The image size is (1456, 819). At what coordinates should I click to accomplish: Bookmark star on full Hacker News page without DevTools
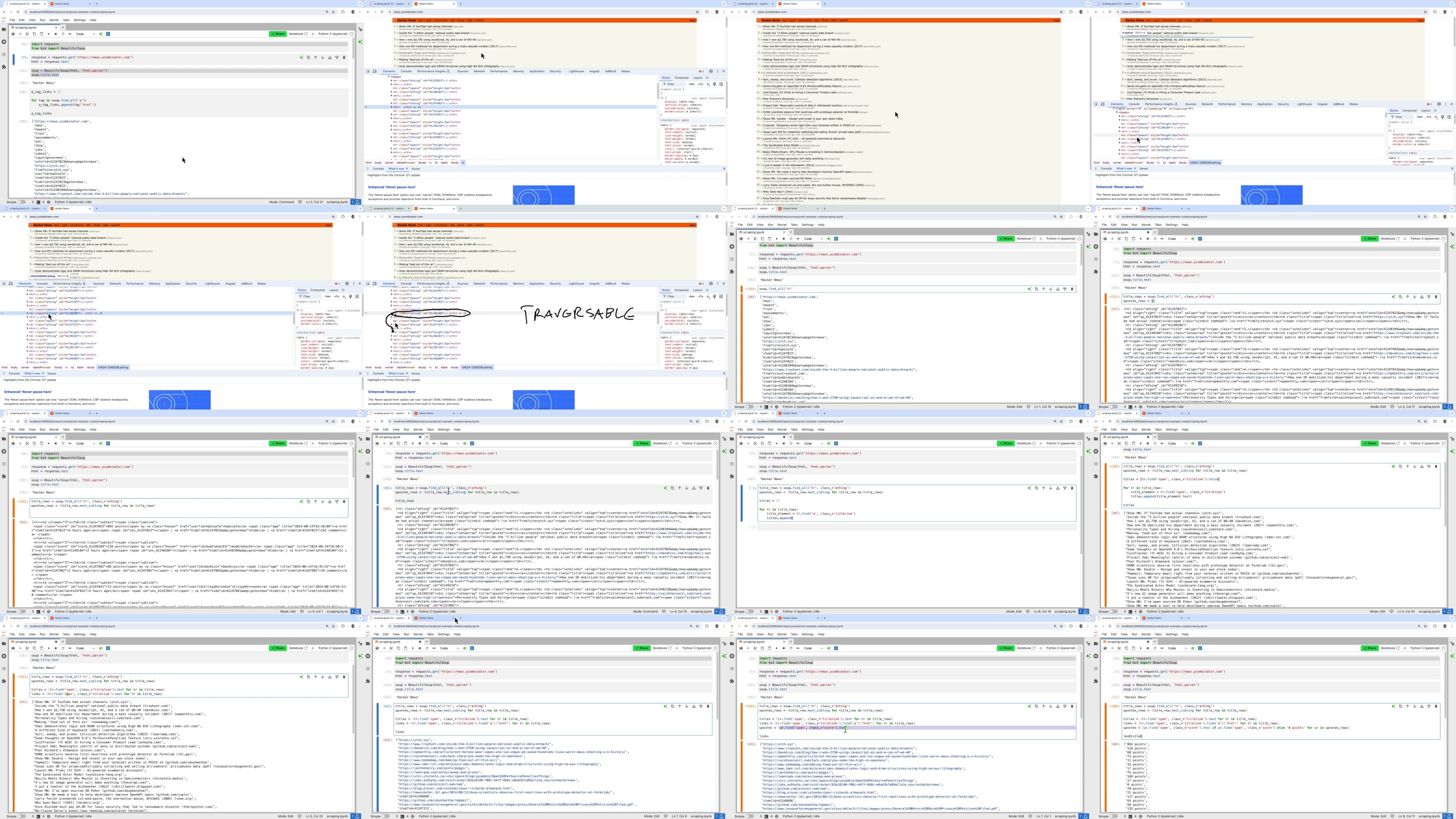click(1062, 12)
